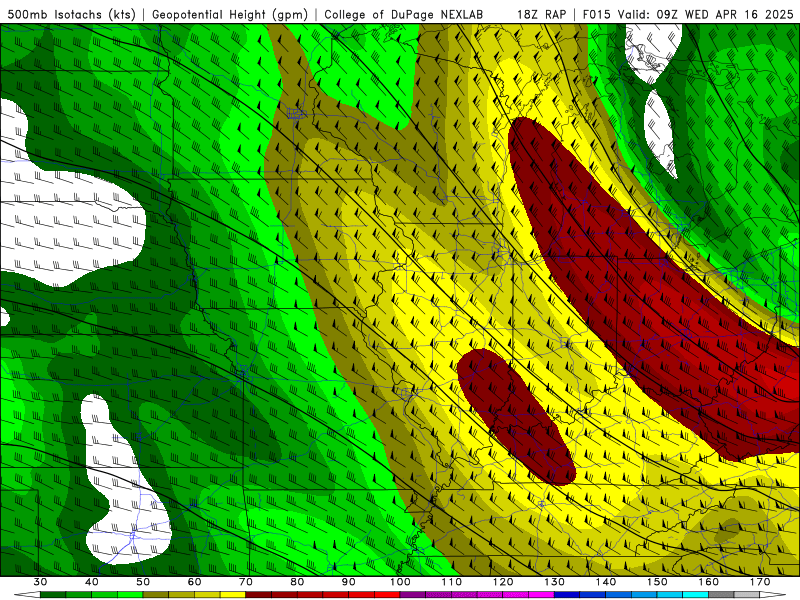Screen dimensions: 800x600
Task: Click the 40 label on color scale
Action: click(x=92, y=582)
